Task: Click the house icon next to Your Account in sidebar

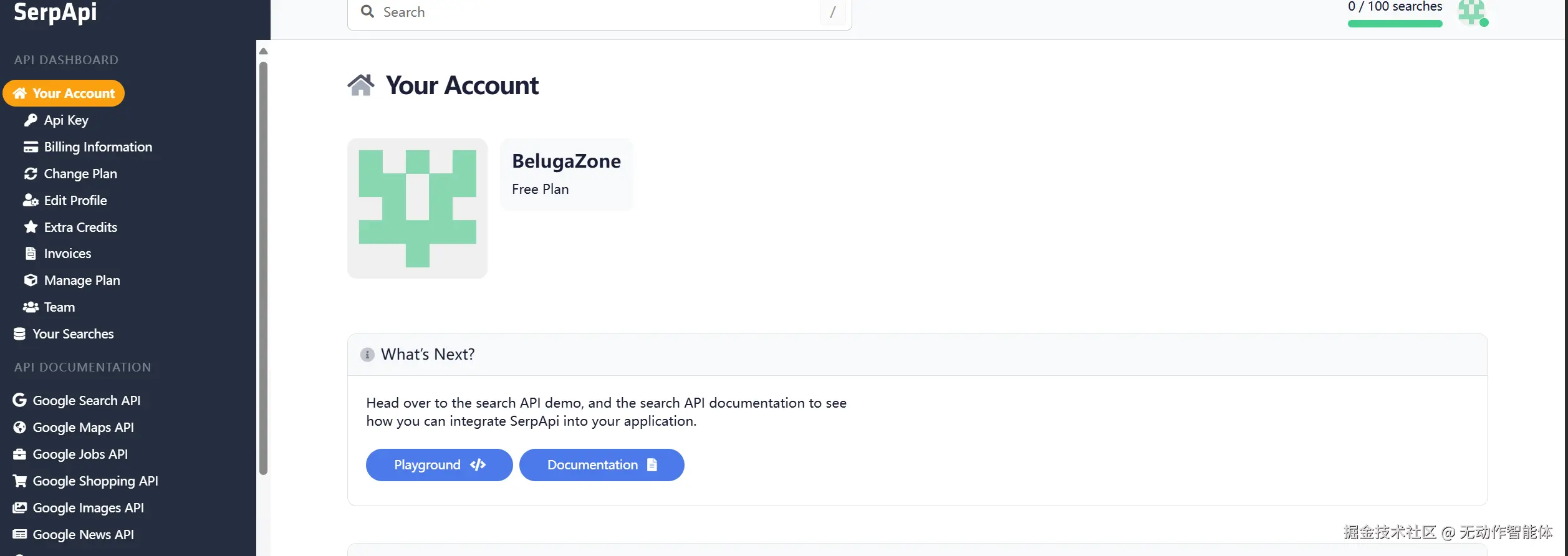Action: point(20,93)
